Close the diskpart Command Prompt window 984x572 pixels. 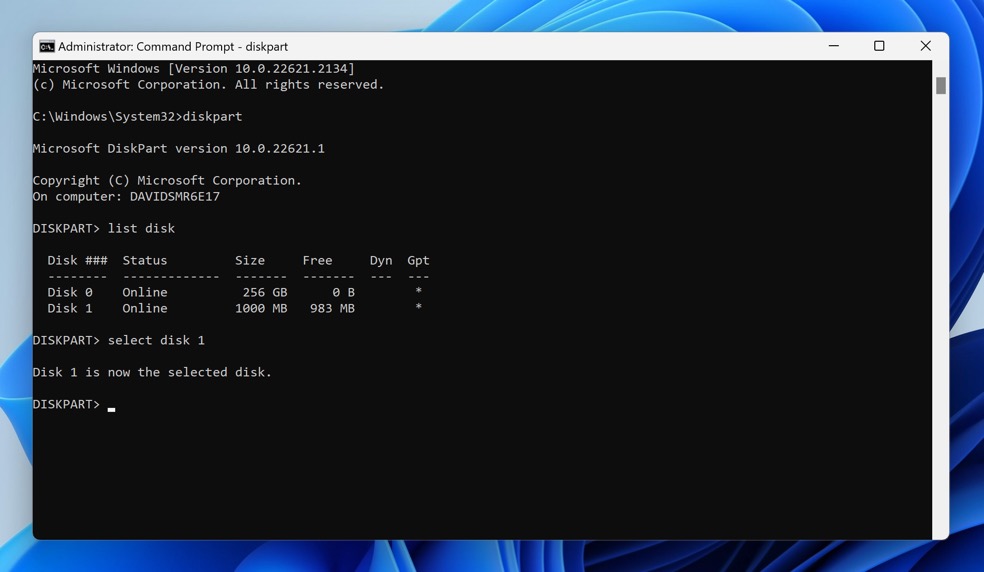point(926,46)
